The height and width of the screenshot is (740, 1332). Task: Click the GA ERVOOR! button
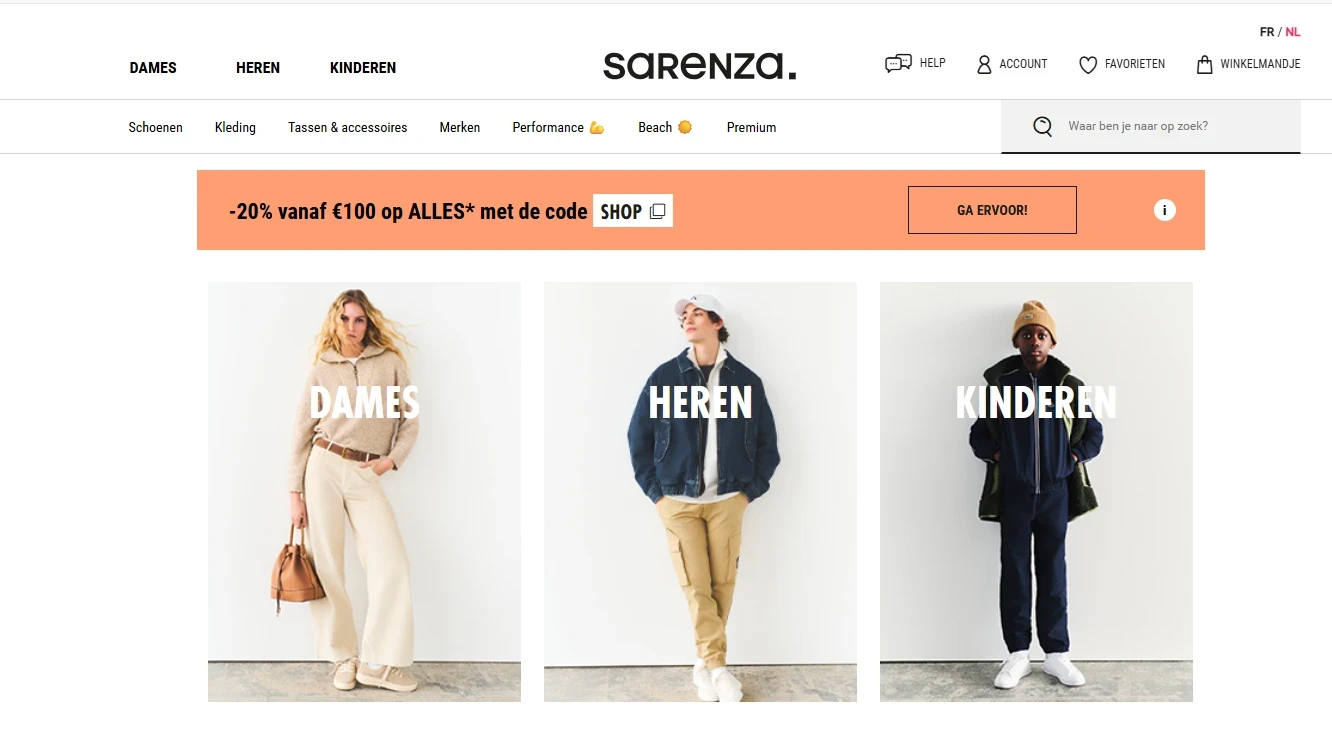992,210
